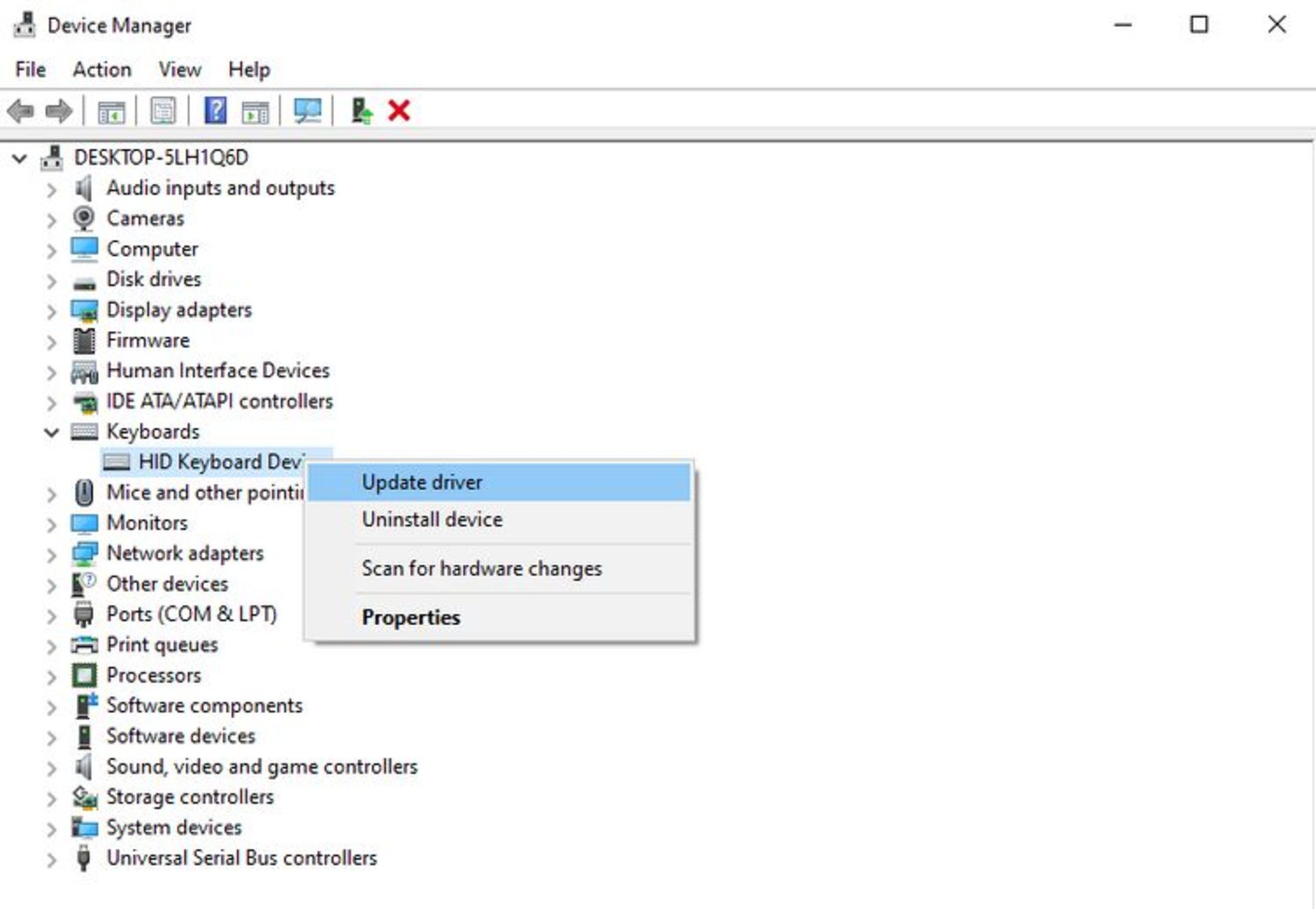Open the Action menu

[x=101, y=69]
